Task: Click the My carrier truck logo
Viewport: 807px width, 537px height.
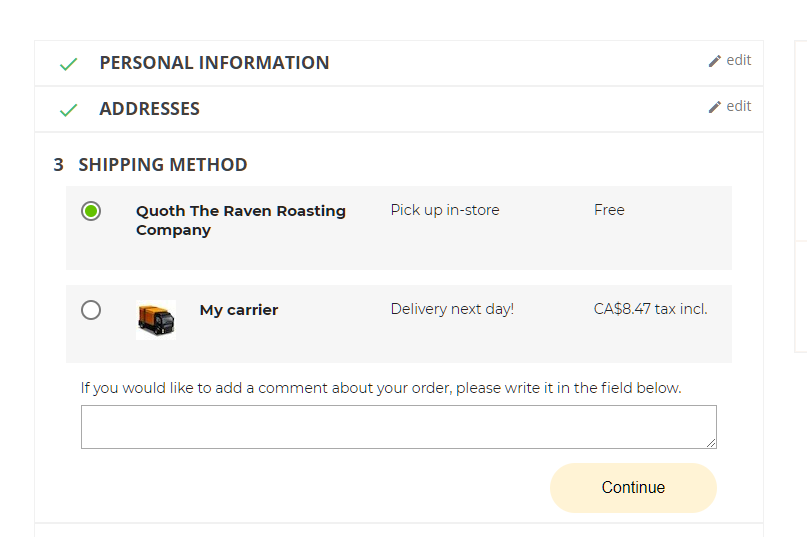Action: 156,320
